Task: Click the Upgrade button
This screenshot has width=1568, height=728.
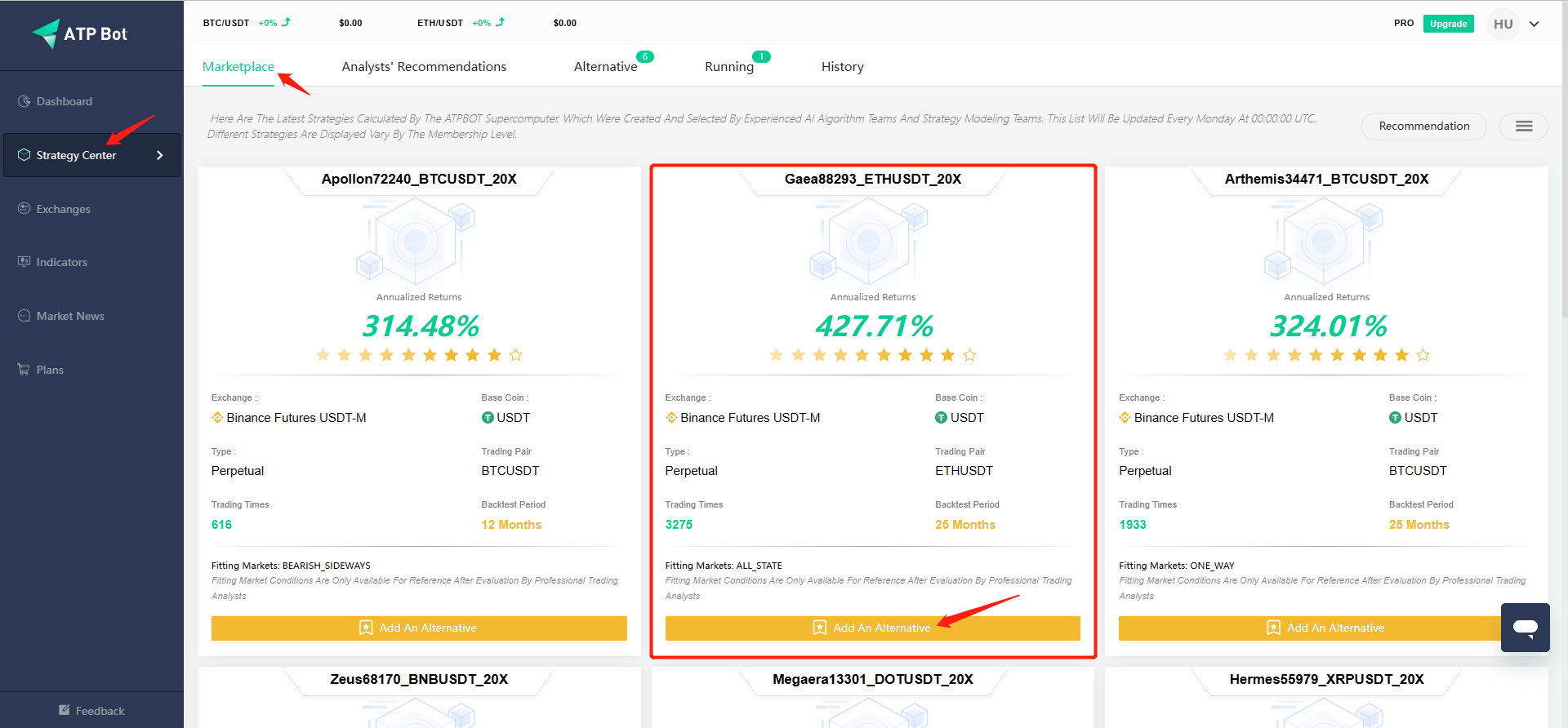Action: click(1448, 24)
